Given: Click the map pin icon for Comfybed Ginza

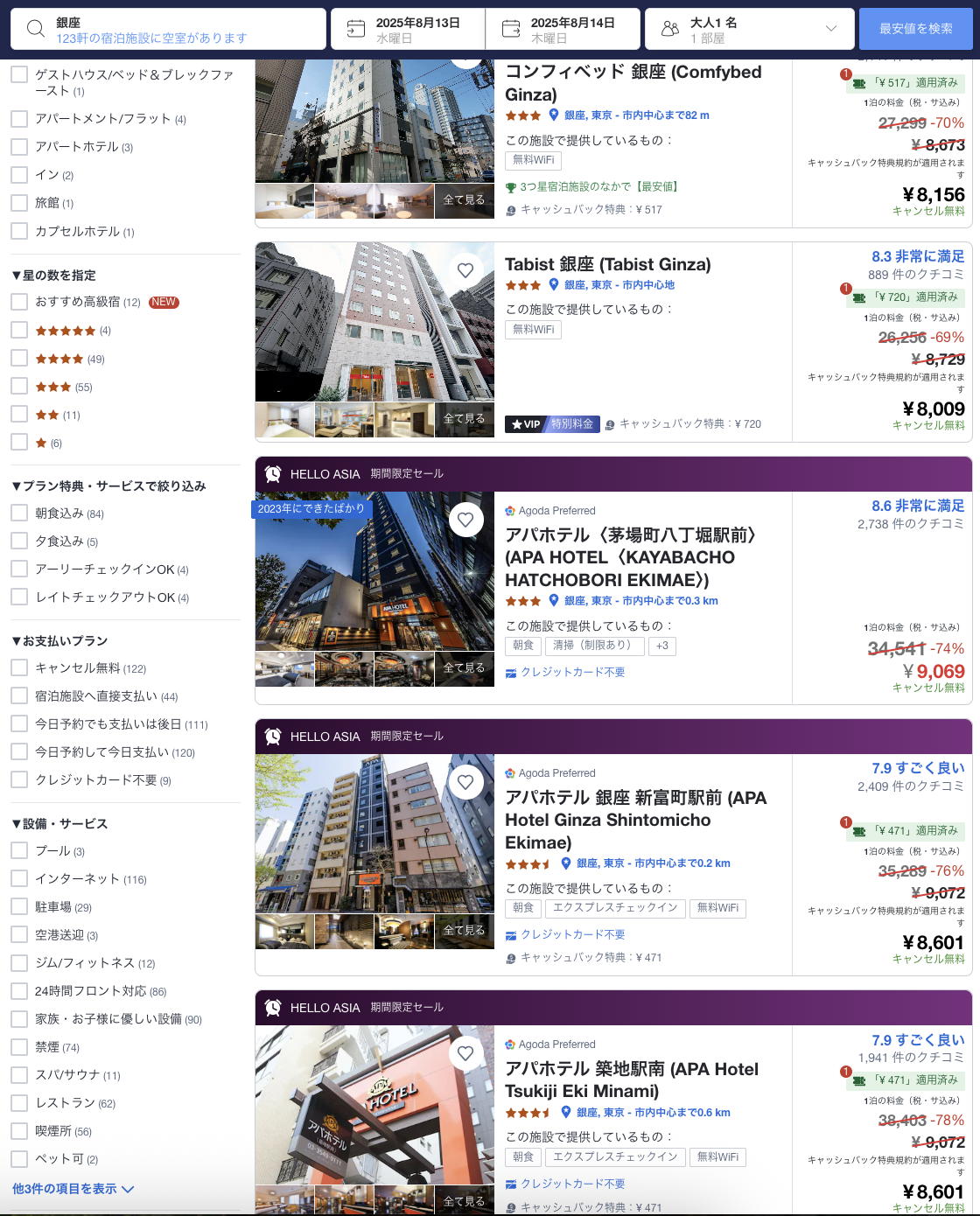Looking at the screenshot, I should pyautogui.click(x=554, y=115).
